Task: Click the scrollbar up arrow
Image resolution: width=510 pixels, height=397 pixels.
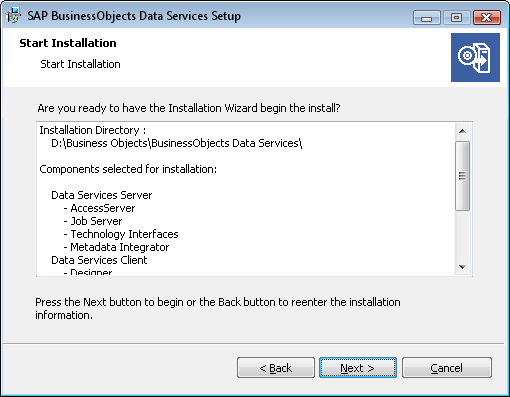Action: pyautogui.click(x=462, y=131)
